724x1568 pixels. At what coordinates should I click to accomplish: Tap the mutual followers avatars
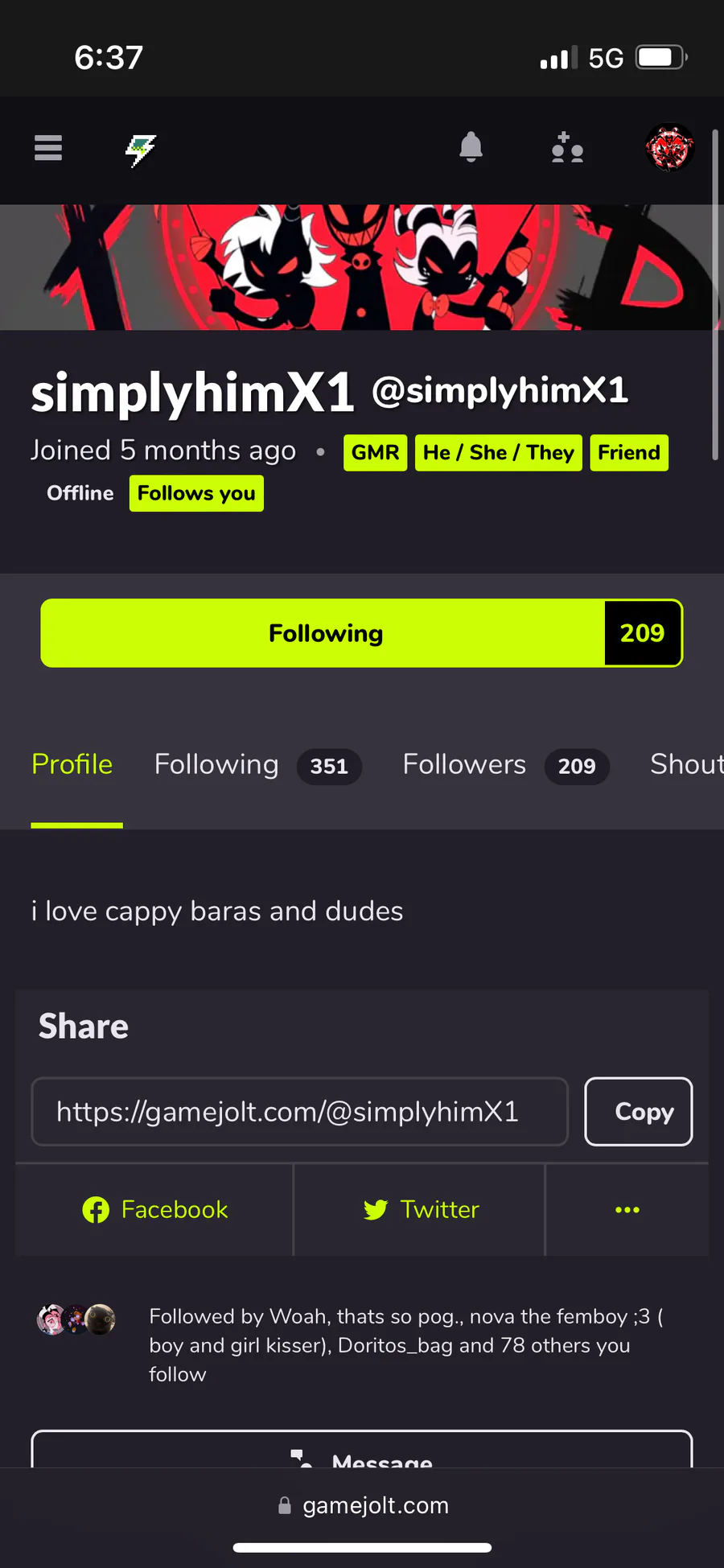click(76, 1319)
